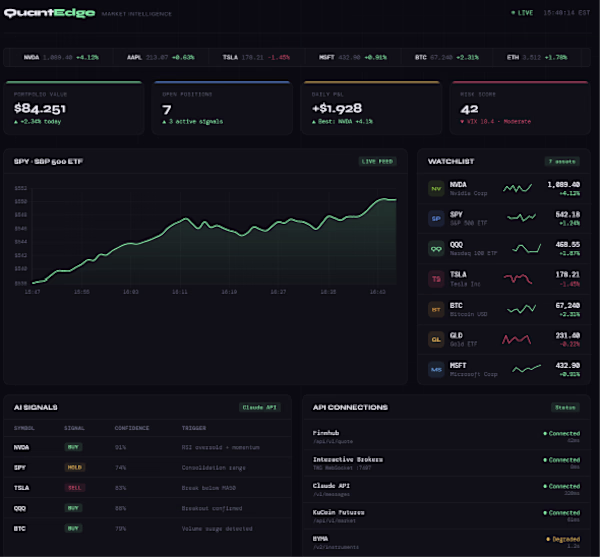600x557 pixels.
Task: Click the BUY signal badge for BTC
Action: click(73, 528)
